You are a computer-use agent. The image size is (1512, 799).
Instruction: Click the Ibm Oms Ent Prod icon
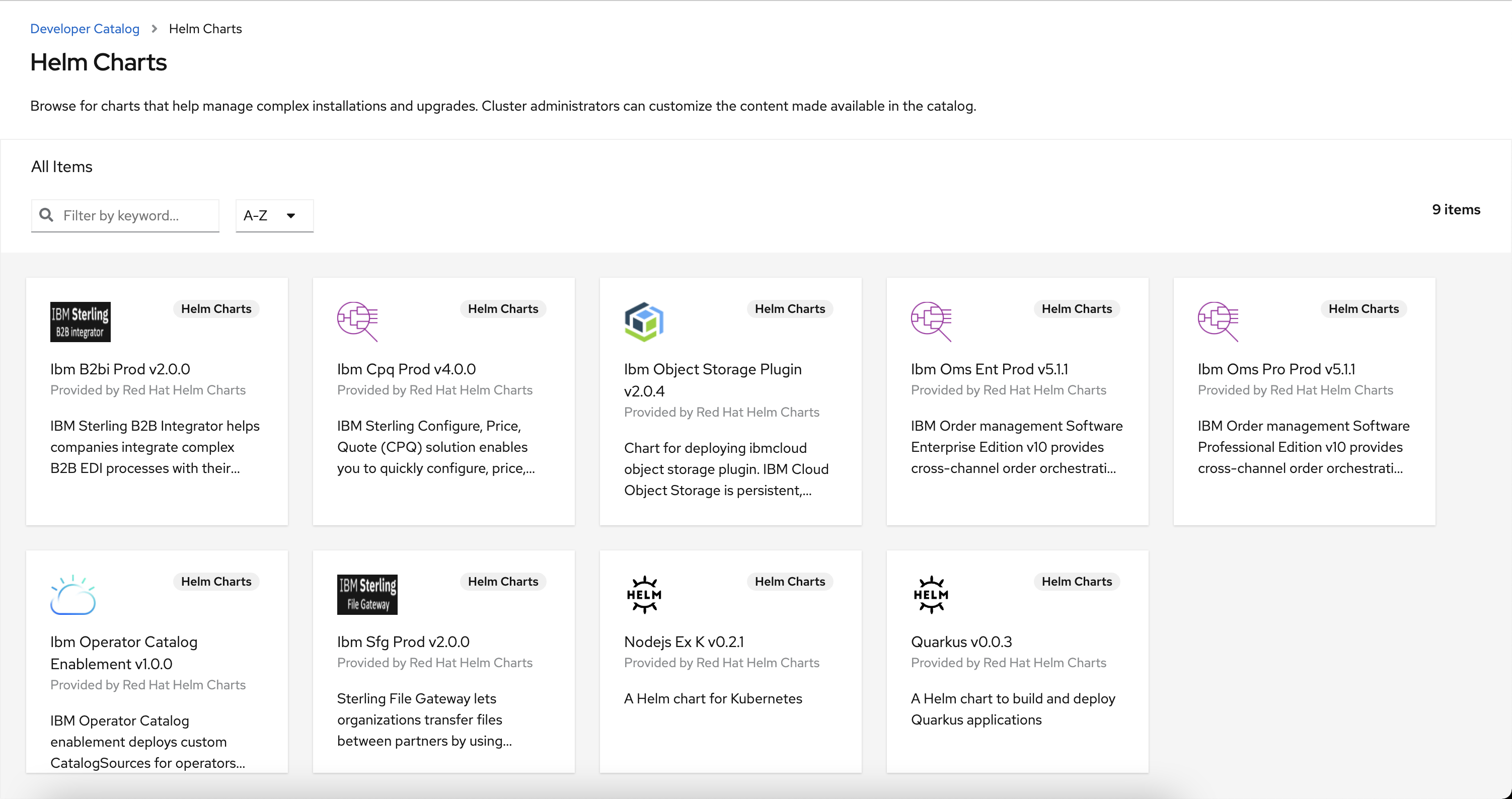click(931, 322)
